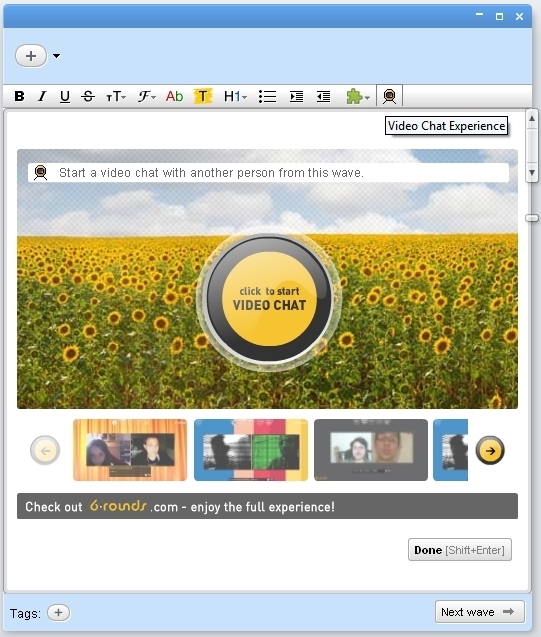Open the font family dropdown
The image size is (541, 637).
pos(147,96)
